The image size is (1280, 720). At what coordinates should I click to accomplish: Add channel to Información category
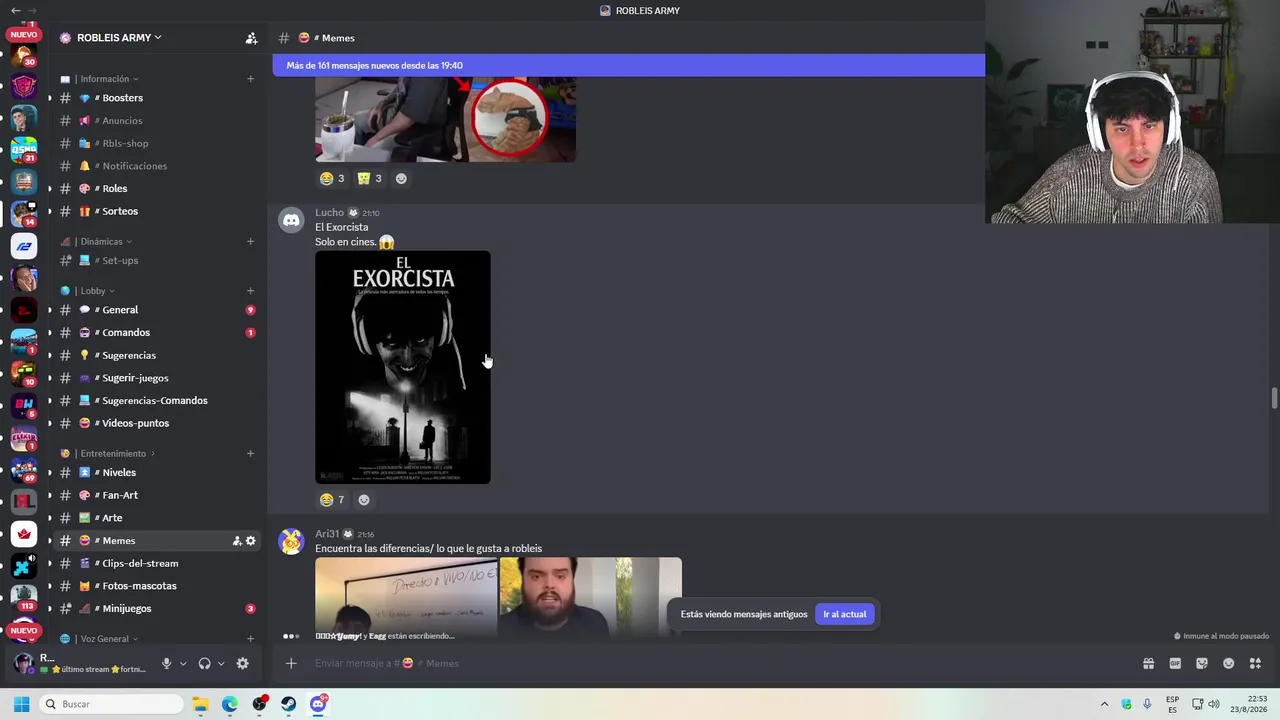click(x=250, y=79)
